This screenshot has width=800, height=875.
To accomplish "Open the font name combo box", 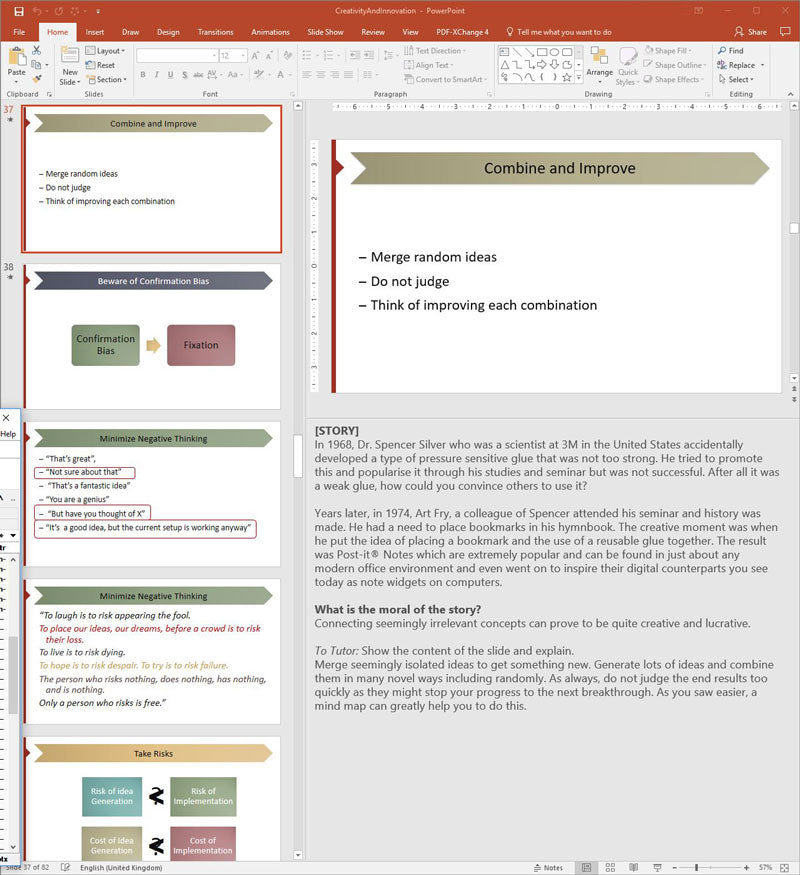I will coord(177,56).
